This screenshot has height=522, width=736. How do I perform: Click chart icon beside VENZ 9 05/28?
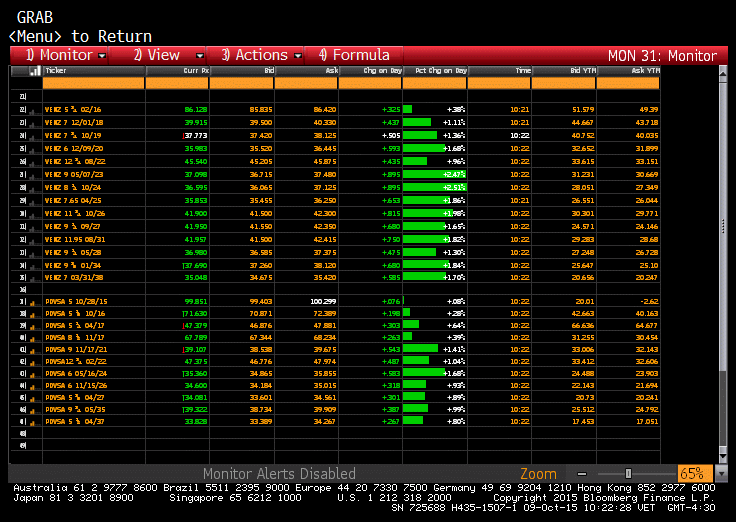pos(33,254)
